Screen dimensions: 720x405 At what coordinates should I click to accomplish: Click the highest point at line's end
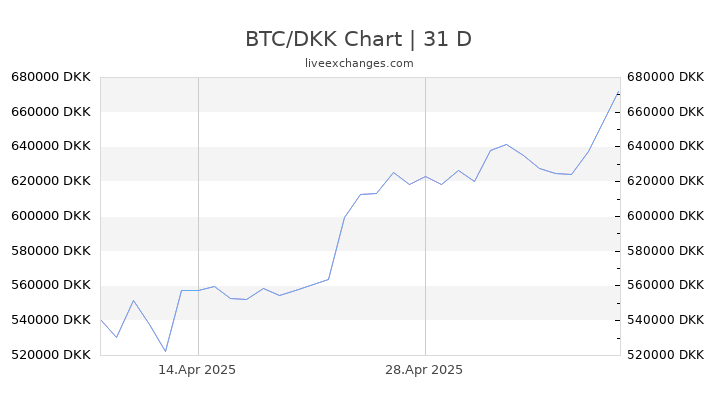coord(618,92)
